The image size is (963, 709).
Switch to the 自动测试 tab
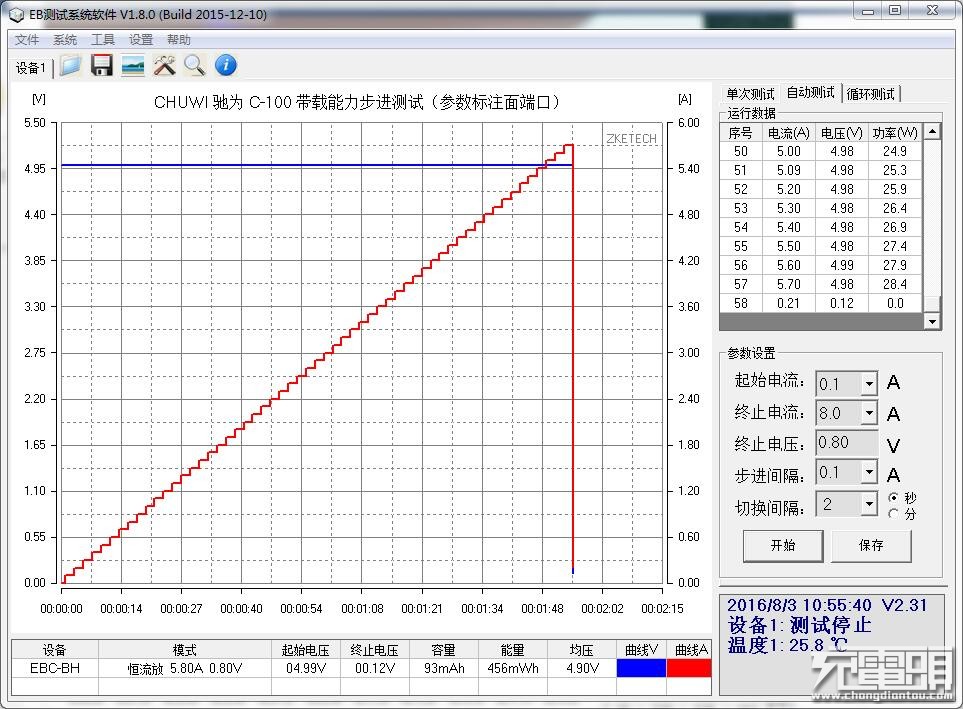[810, 93]
